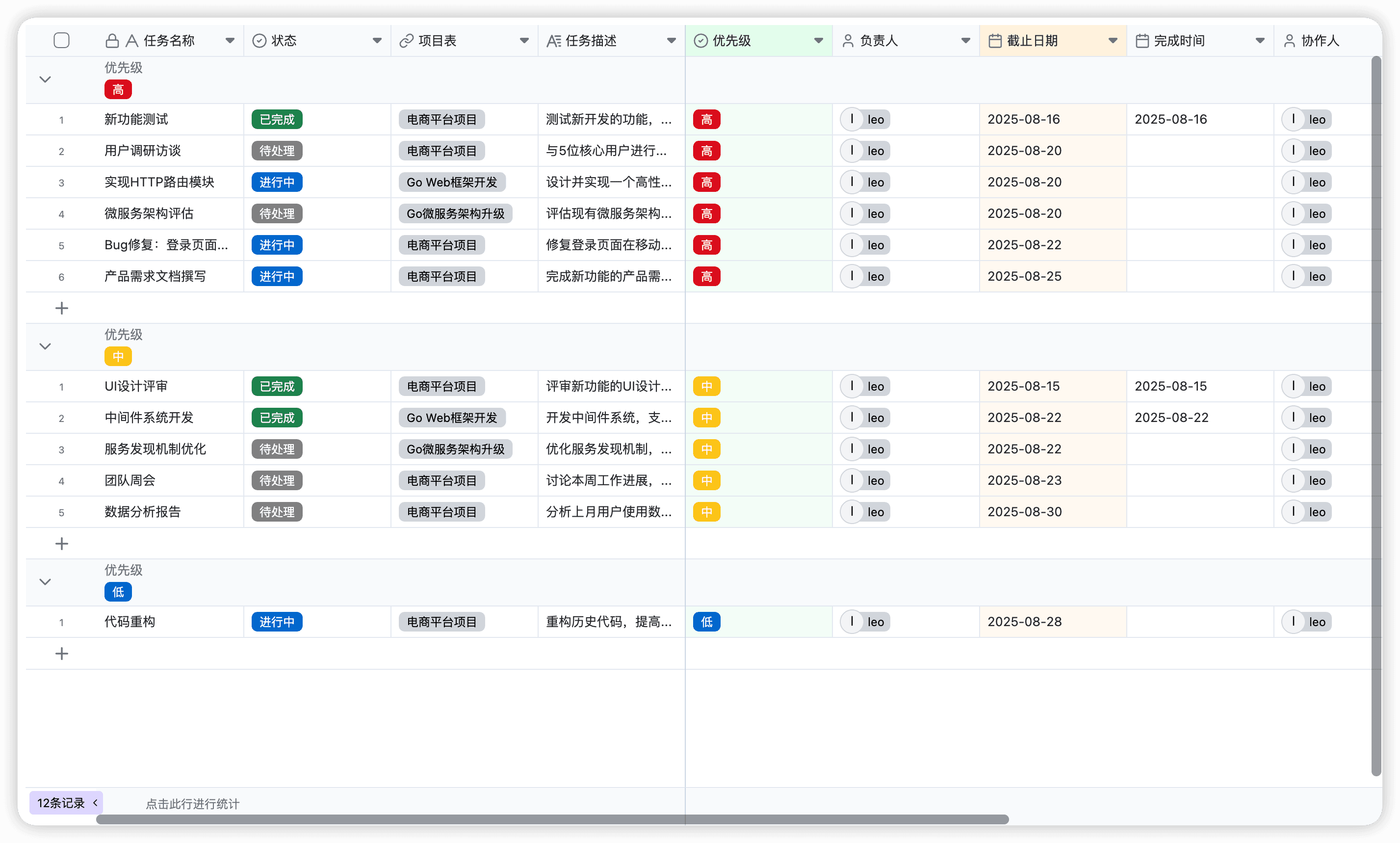Click the 进行中 status of Bug修复 row
This screenshot has width=1400, height=843.
click(277, 245)
